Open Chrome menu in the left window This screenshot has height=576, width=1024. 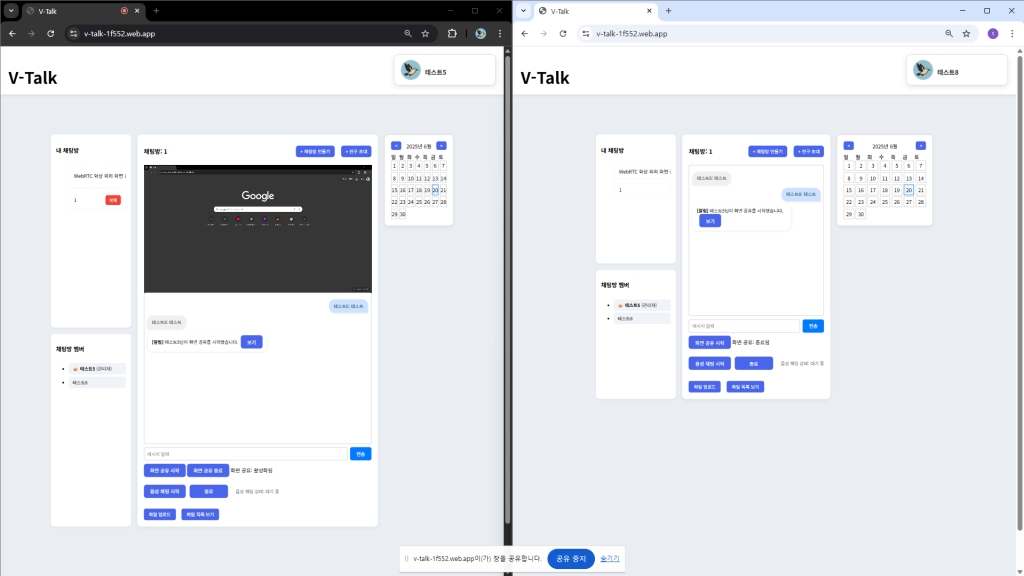pyautogui.click(x=500, y=33)
